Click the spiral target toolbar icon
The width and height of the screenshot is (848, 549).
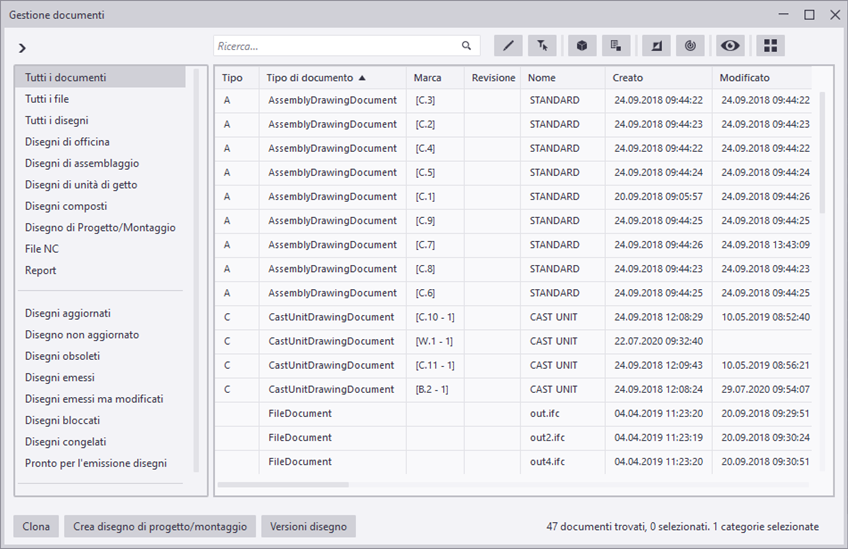click(x=691, y=46)
